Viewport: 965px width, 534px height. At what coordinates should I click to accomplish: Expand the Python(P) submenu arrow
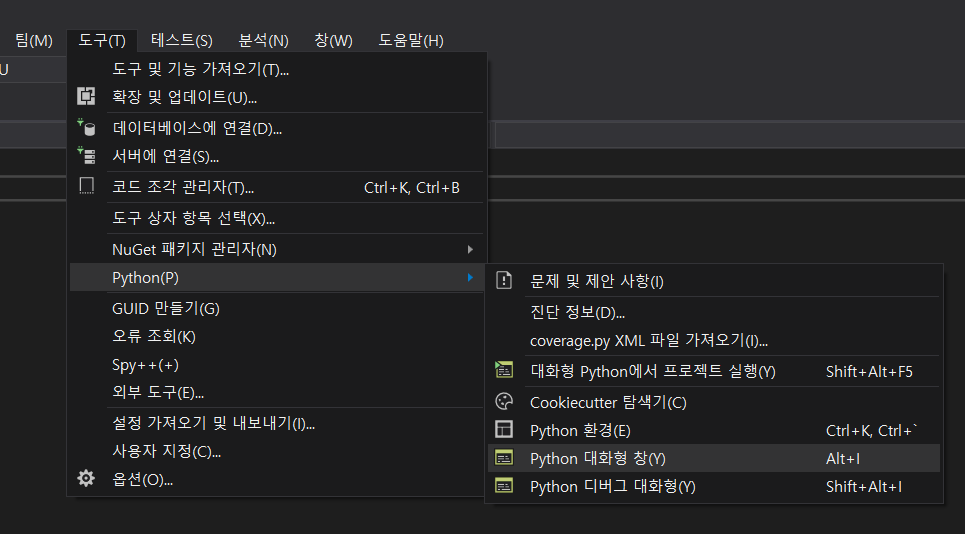click(x=470, y=277)
